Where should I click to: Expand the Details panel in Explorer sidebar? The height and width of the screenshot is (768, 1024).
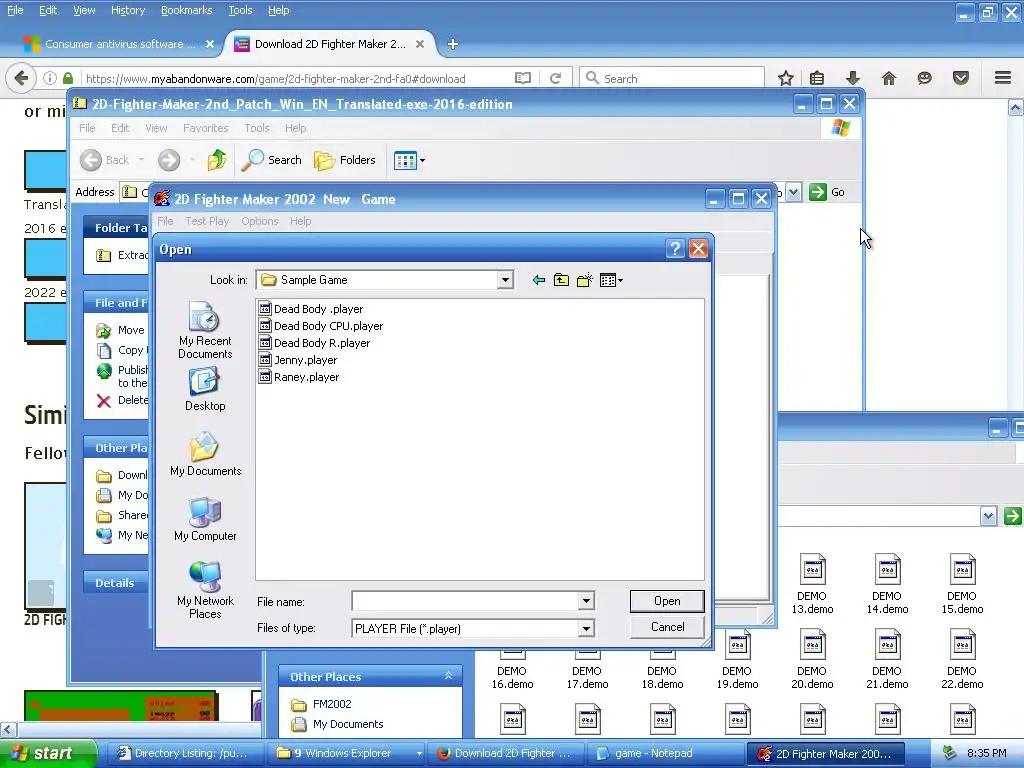(x=114, y=583)
